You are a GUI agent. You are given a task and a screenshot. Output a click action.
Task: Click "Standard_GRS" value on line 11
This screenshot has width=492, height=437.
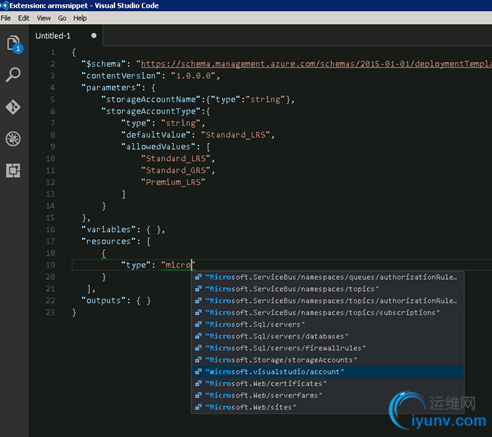[176, 170]
